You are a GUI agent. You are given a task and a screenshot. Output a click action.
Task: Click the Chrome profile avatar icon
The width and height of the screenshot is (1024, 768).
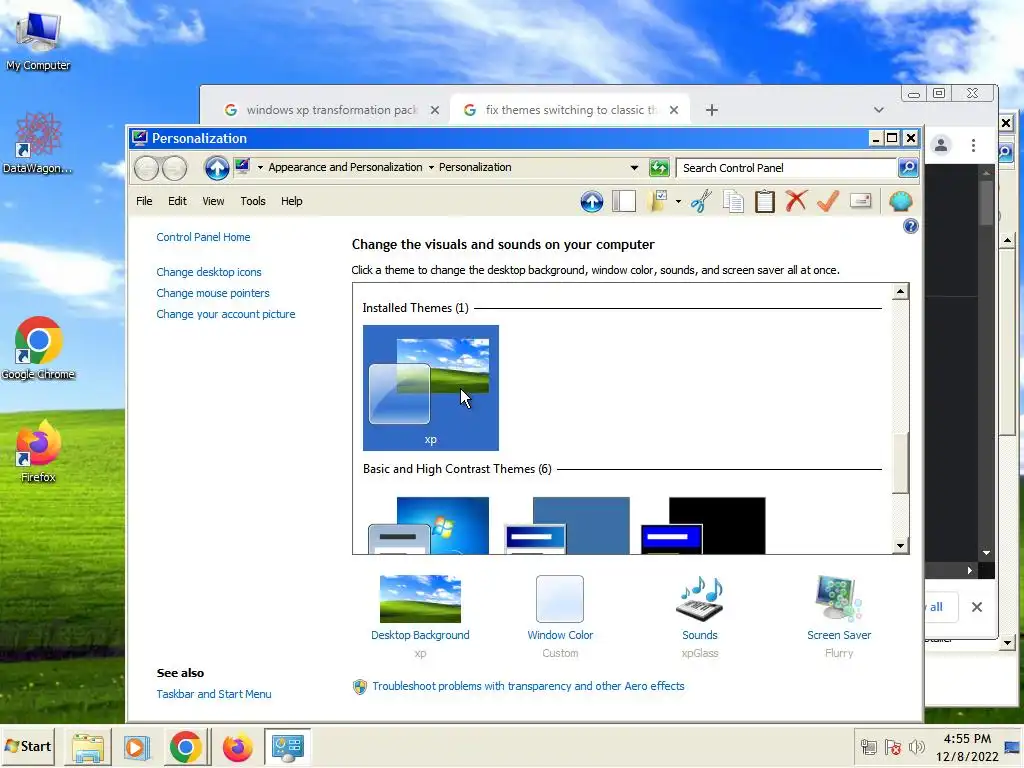click(x=940, y=145)
